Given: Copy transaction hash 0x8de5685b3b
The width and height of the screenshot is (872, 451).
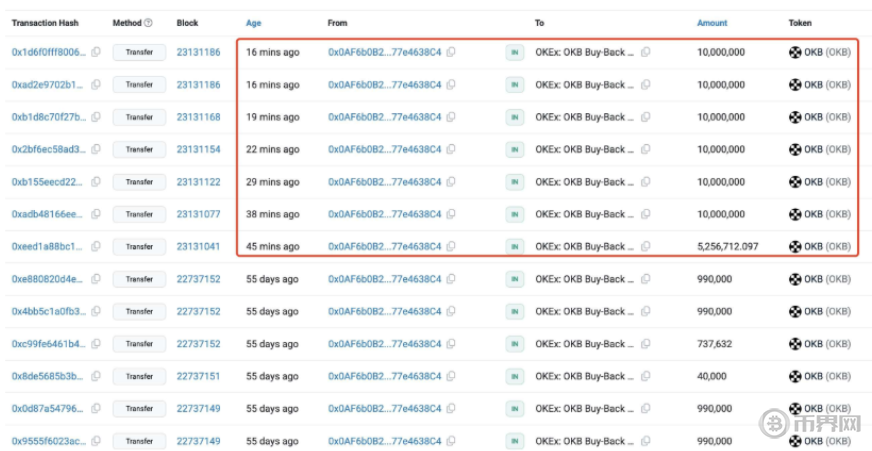Looking at the screenshot, I should [96, 377].
